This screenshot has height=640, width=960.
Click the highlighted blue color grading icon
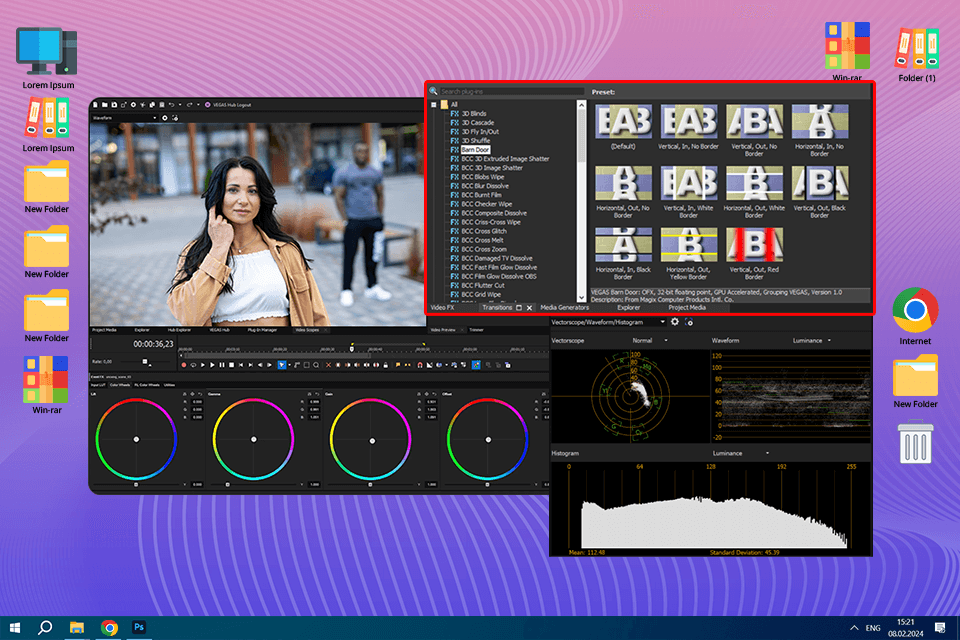tap(476, 365)
